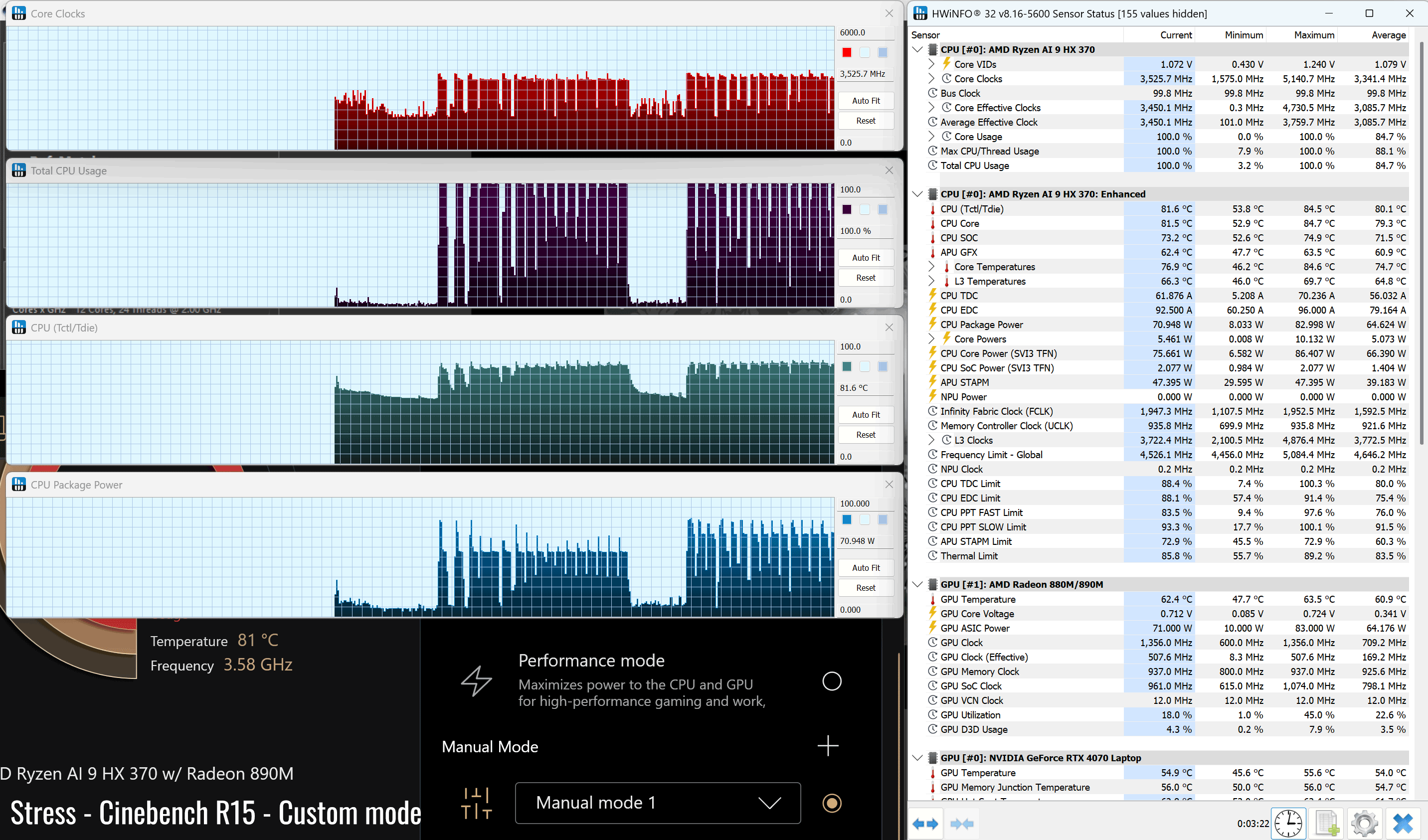Screen dimensions: 1428x840
Task: Close the CPU (Tctl/Tdie) graph window
Action: click(889, 328)
